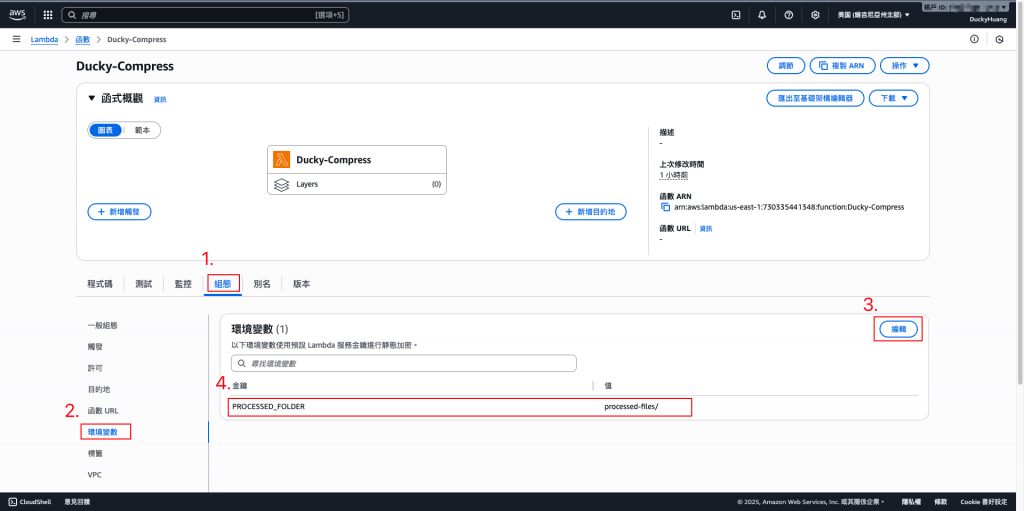Open the info panel icon at right
Screen dimensions: 1024x511
(974, 39)
